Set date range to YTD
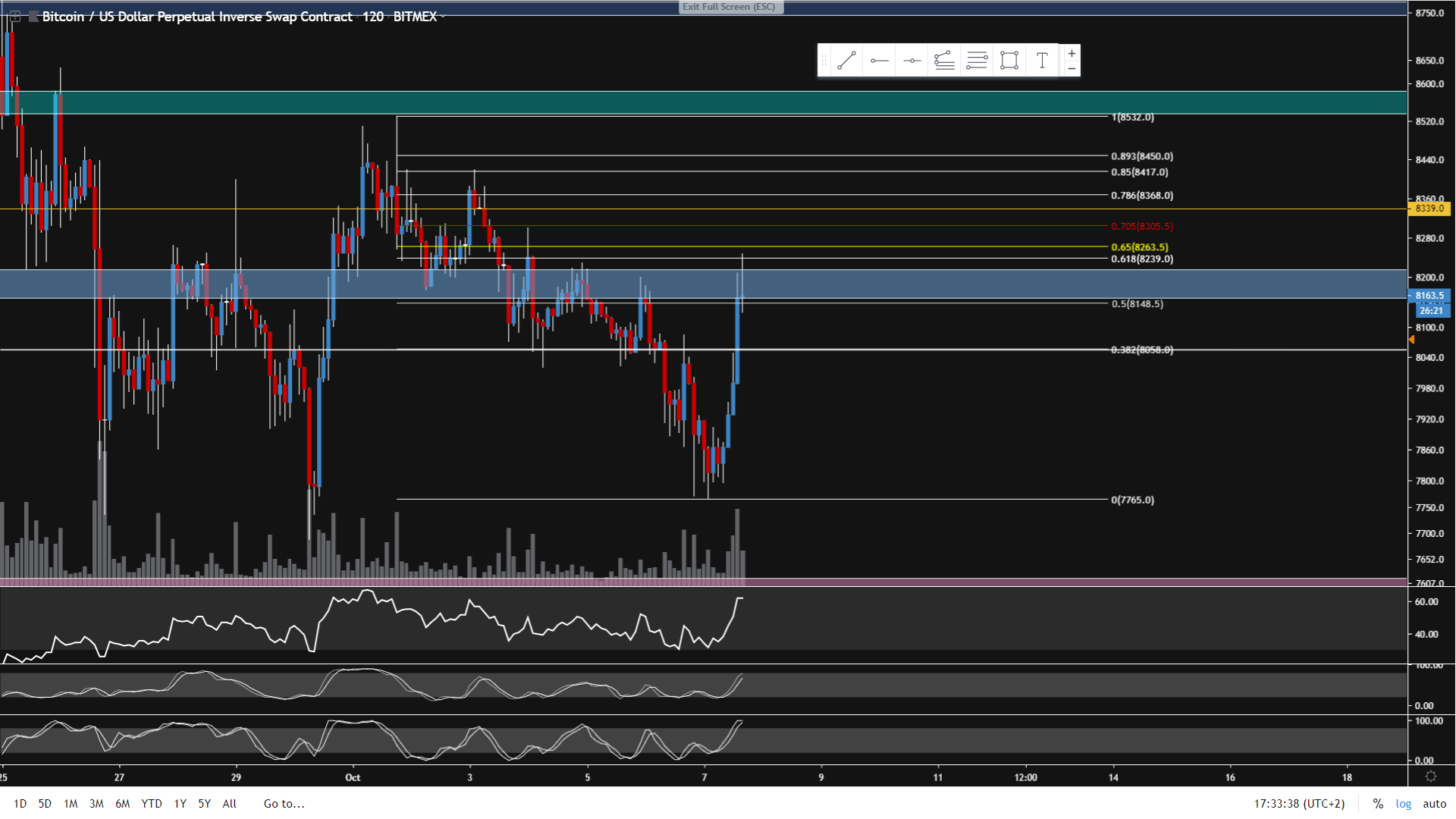 click(152, 804)
